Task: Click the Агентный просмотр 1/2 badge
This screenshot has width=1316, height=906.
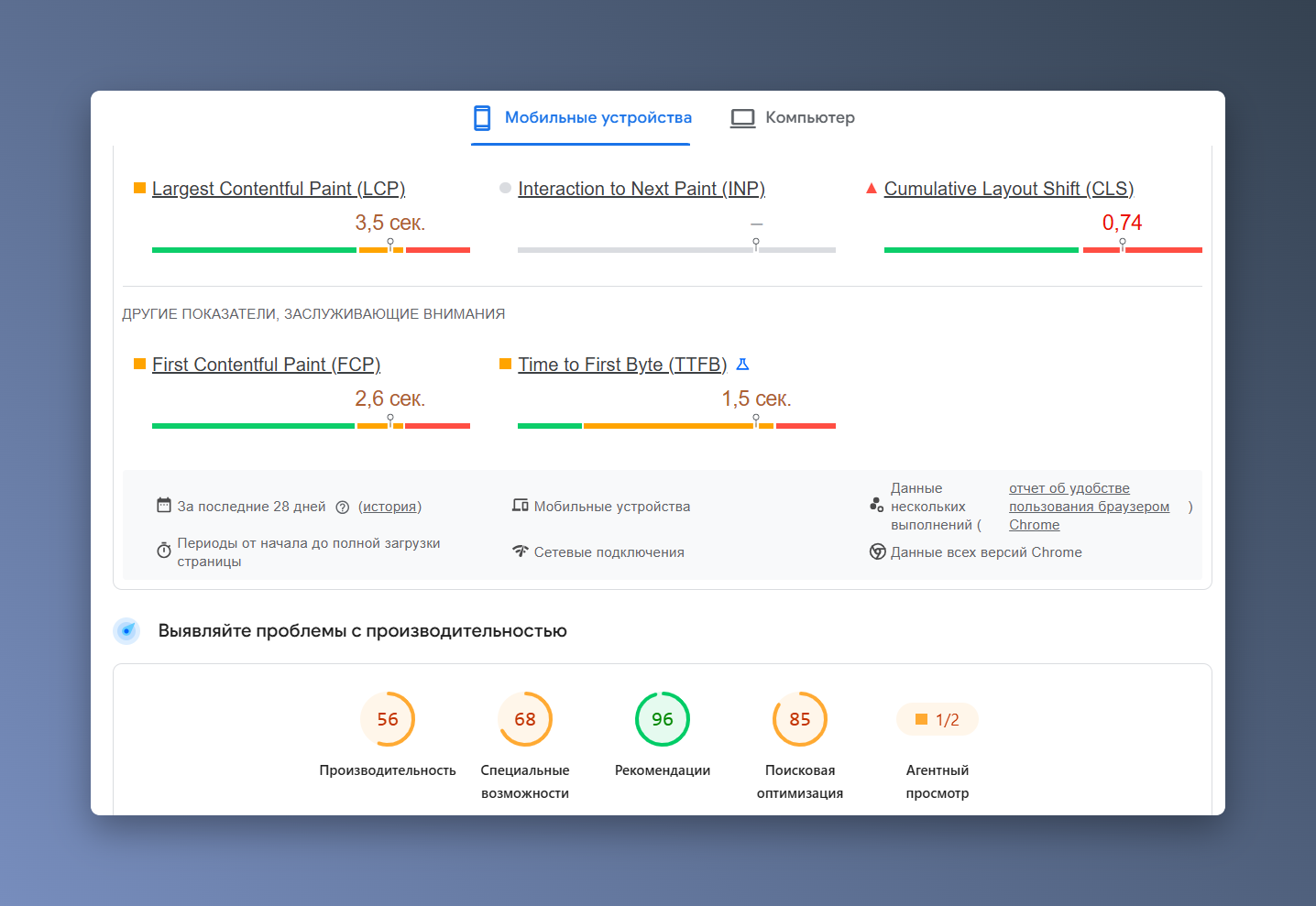Action: click(938, 720)
